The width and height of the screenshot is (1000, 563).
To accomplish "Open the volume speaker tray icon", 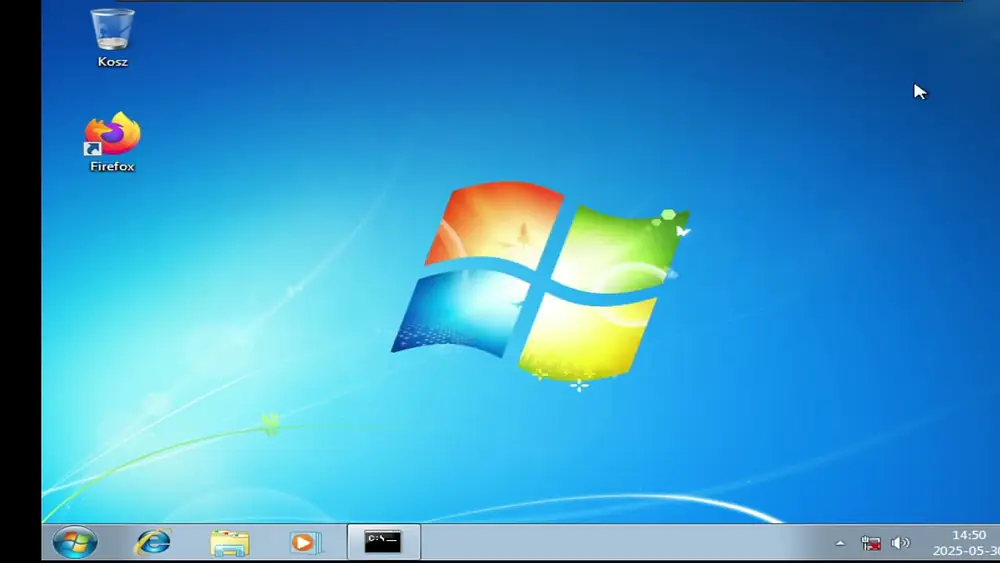I will (x=901, y=543).
